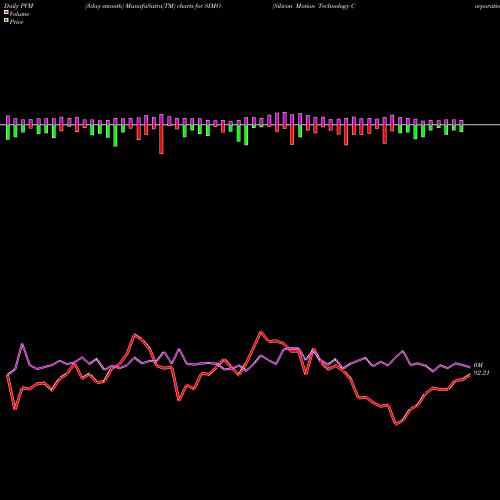The height and width of the screenshot is (500, 500).
Task: Click the MunafaSutra charts for SIMO heading
Action: [153, 6]
